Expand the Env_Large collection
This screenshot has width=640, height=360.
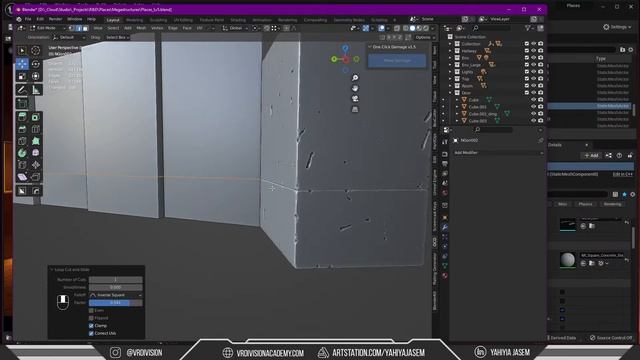click(x=451, y=65)
